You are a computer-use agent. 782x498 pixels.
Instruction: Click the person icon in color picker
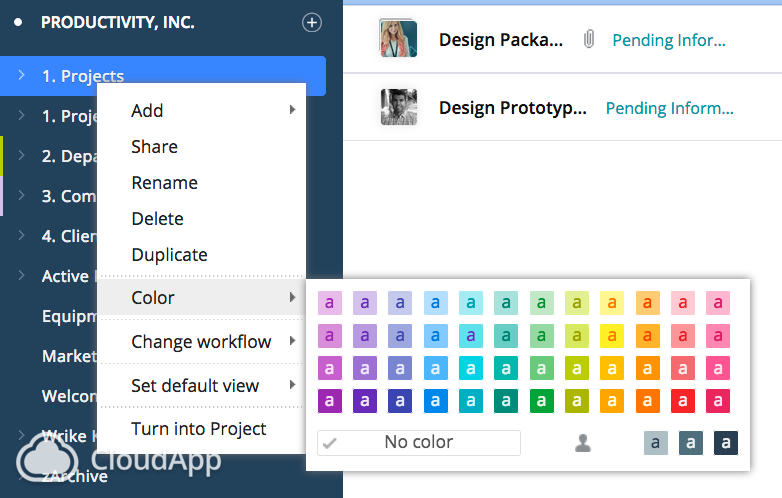coord(583,443)
